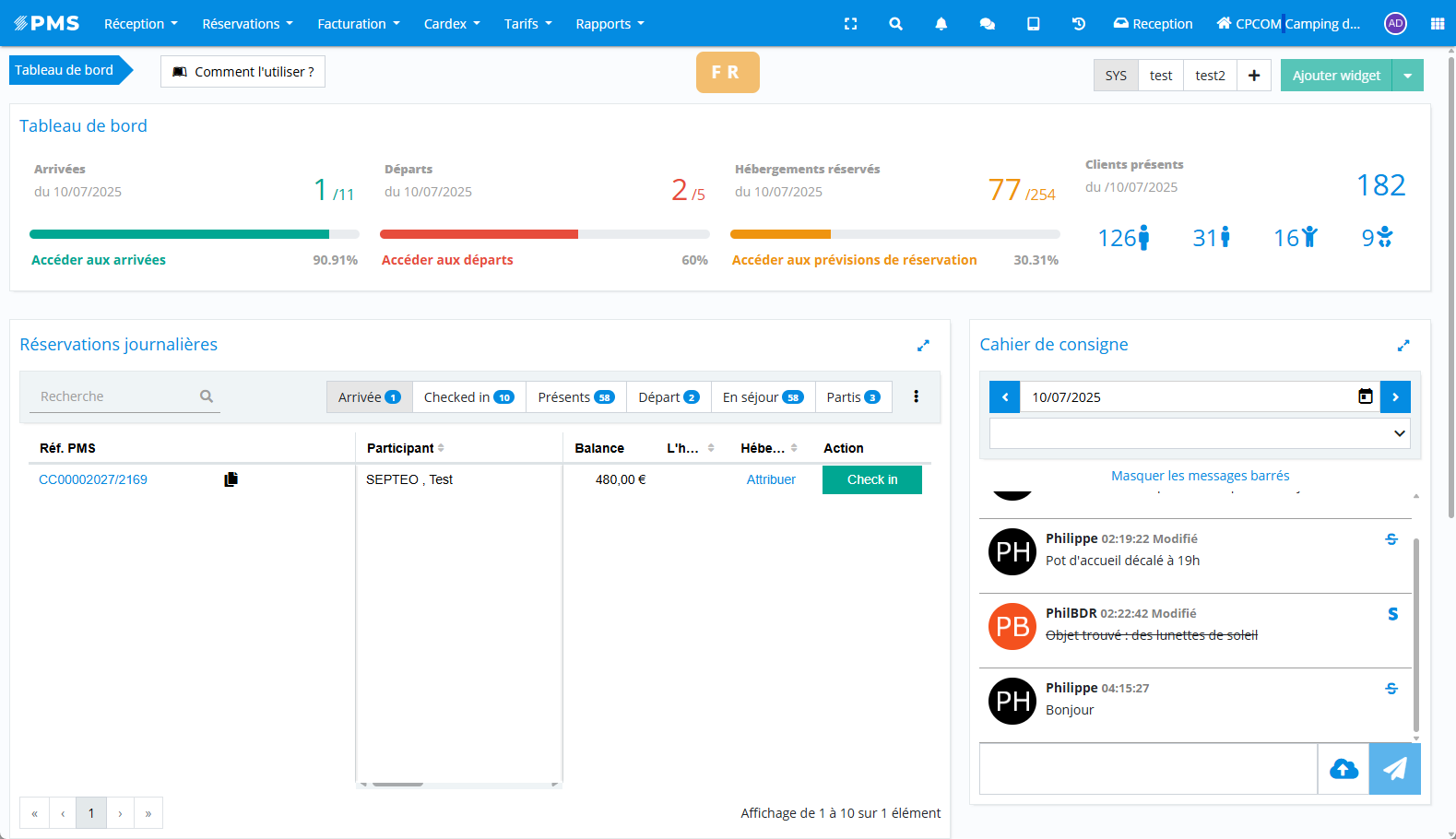1456x839 pixels.
Task: Send message with paper plane button
Action: coord(1394,769)
